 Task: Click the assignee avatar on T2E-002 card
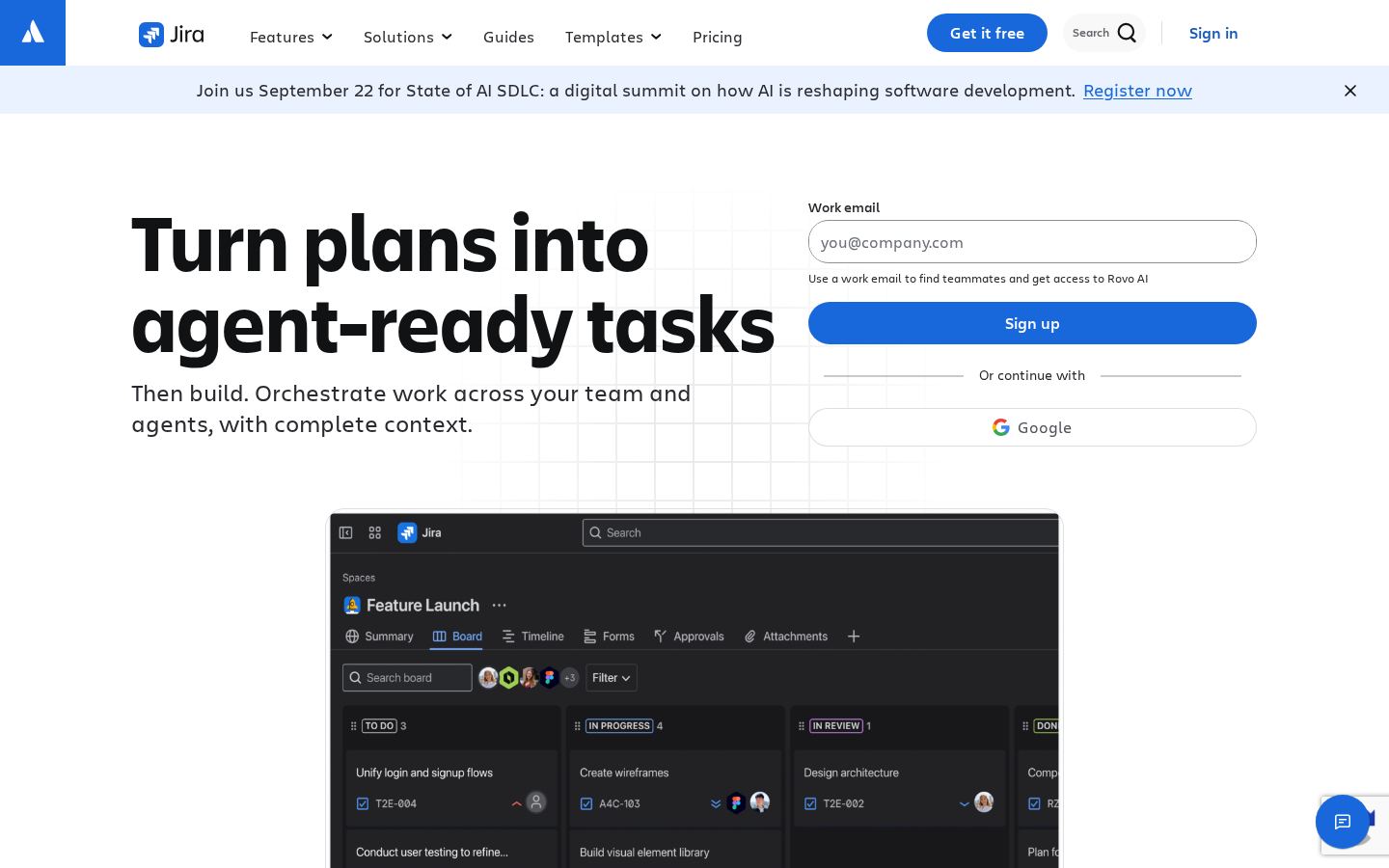[x=984, y=802]
